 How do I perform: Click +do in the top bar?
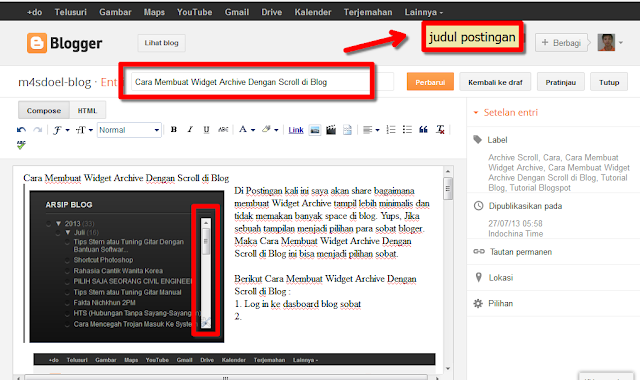(x=34, y=12)
